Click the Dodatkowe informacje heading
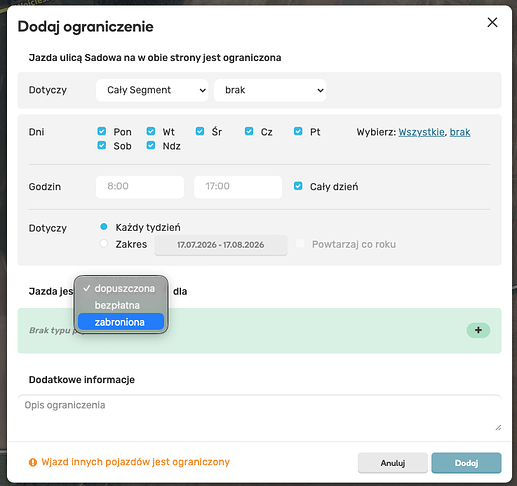Screen dimensions: 517x486 (x=82, y=380)
